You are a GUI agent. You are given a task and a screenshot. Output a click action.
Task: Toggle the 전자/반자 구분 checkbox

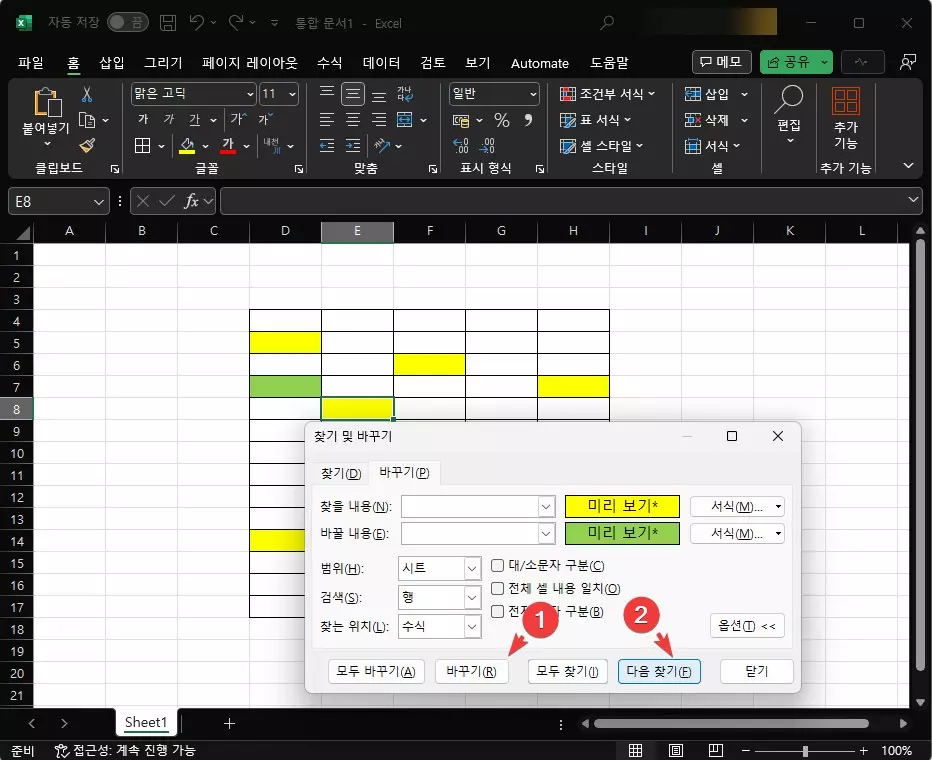pyautogui.click(x=497, y=611)
